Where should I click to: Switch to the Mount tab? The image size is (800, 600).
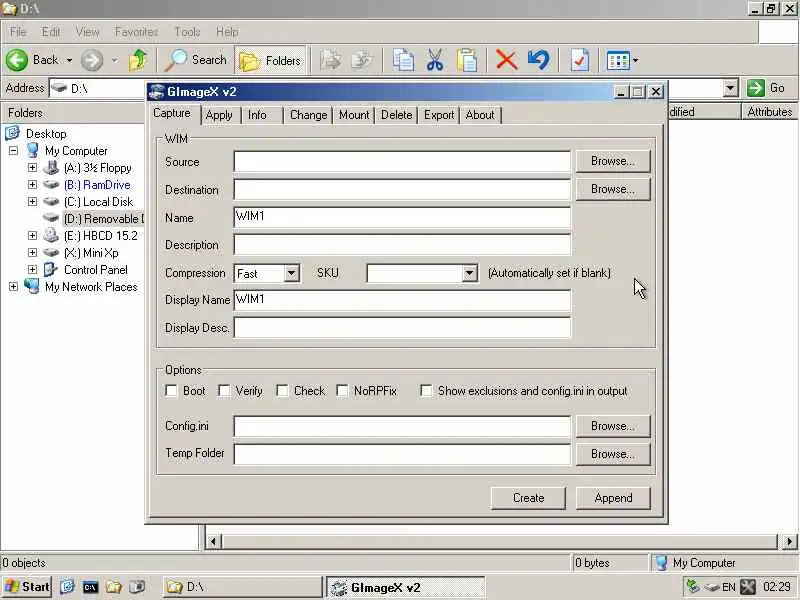coord(354,115)
